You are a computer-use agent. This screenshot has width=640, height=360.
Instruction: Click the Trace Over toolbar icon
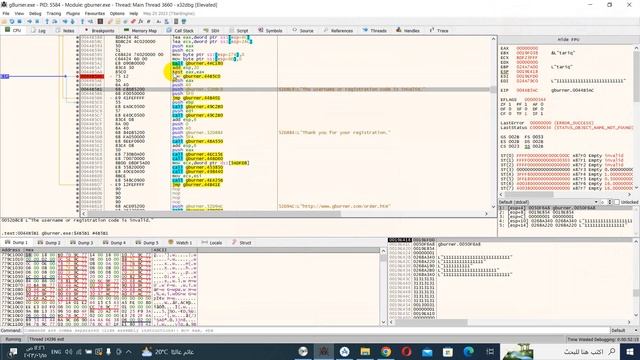(x=73, y=21)
